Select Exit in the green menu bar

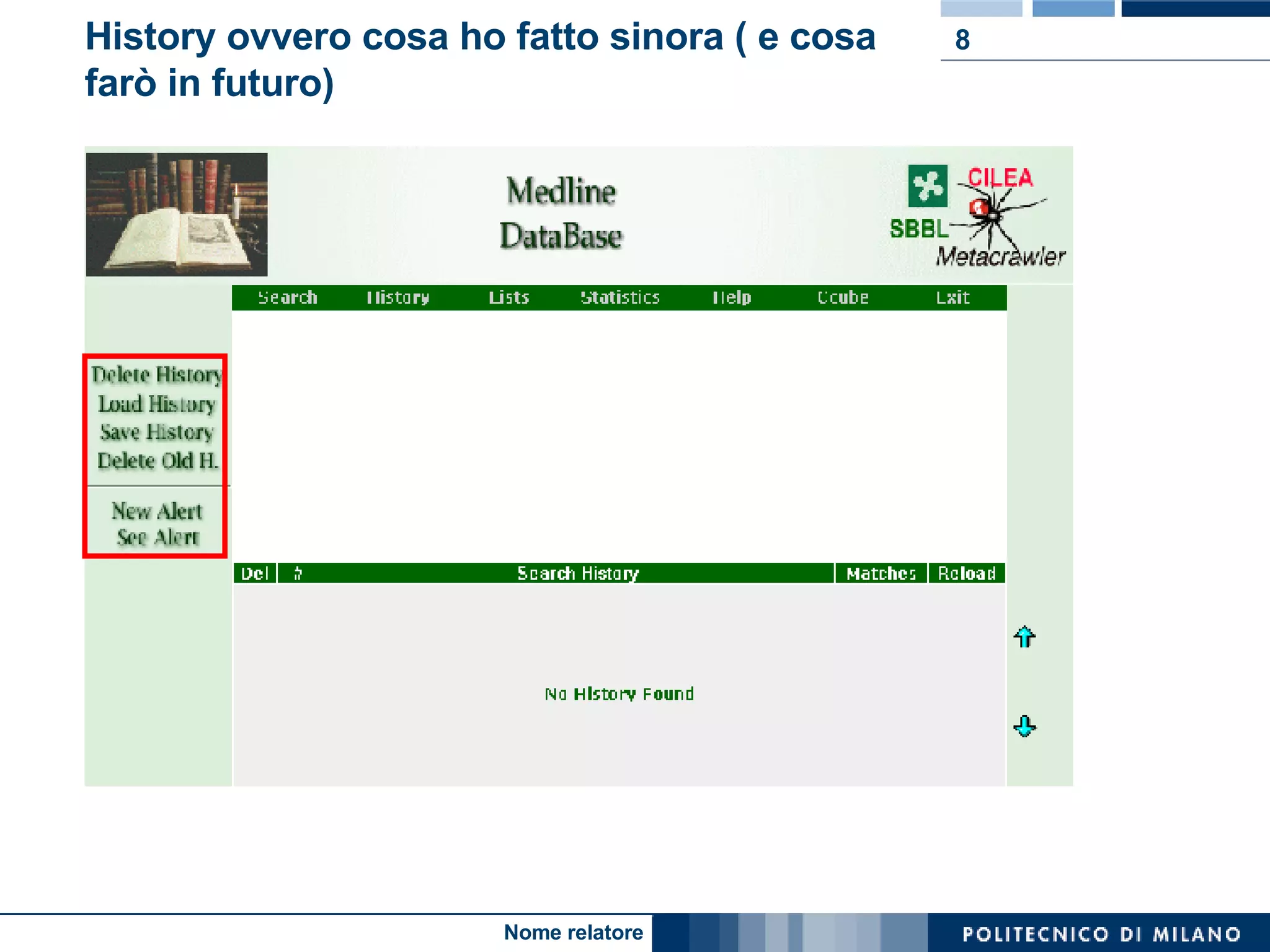coord(952,297)
